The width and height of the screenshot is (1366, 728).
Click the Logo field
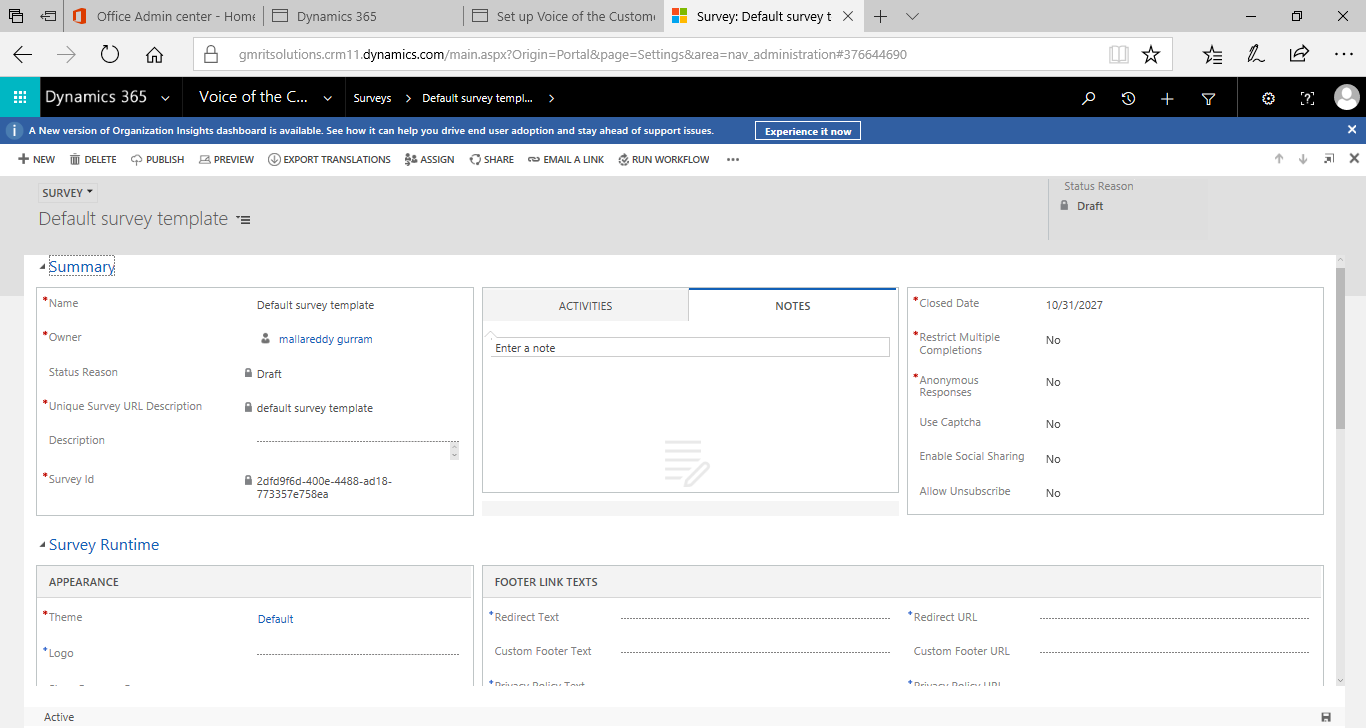point(358,653)
